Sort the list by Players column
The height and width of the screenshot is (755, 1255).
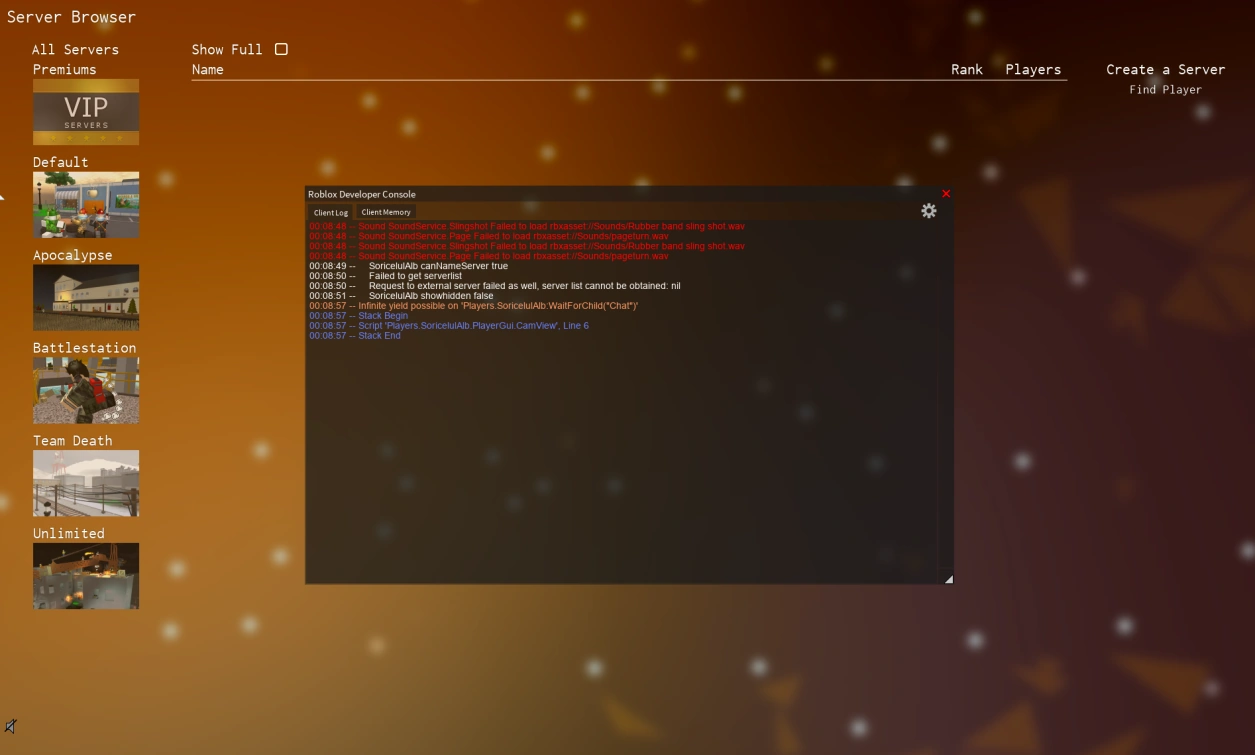point(1033,69)
